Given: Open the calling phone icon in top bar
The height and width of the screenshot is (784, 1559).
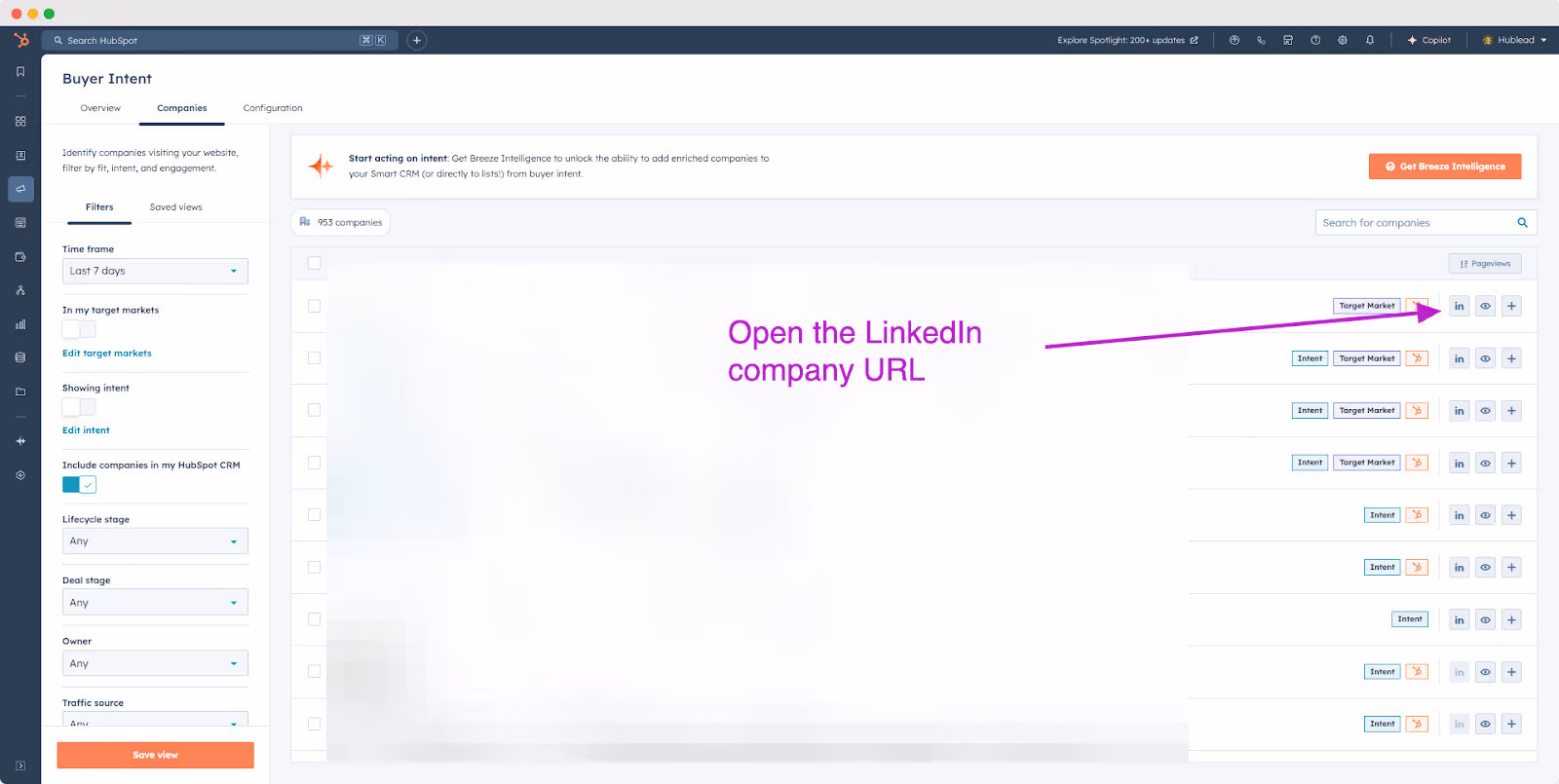Looking at the screenshot, I should pyautogui.click(x=1261, y=40).
